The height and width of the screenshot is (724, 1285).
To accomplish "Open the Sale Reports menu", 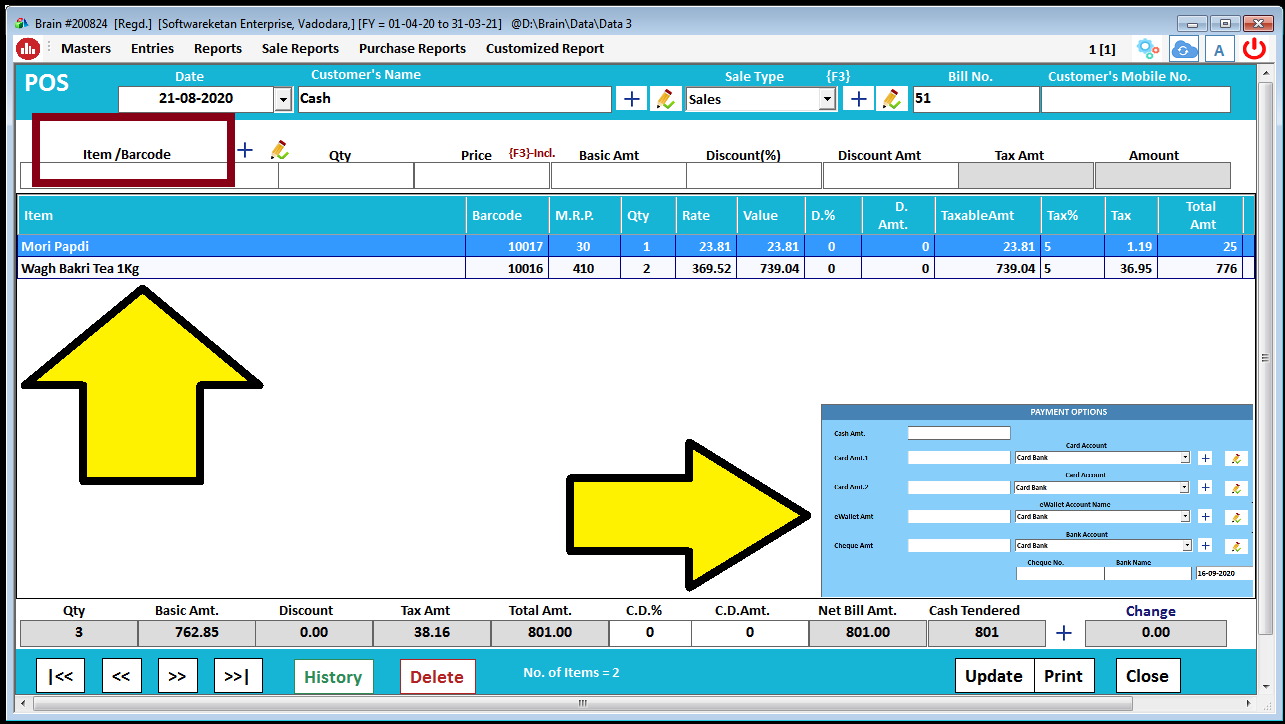I will click(x=299, y=48).
